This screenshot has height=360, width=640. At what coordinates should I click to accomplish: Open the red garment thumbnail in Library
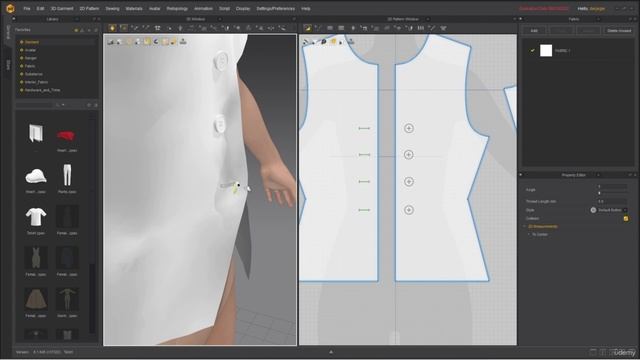tap(66, 136)
